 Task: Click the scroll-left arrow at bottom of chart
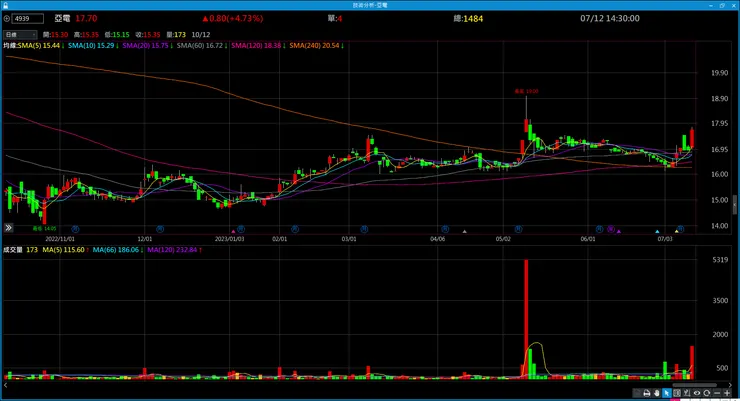click(x=6, y=385)
